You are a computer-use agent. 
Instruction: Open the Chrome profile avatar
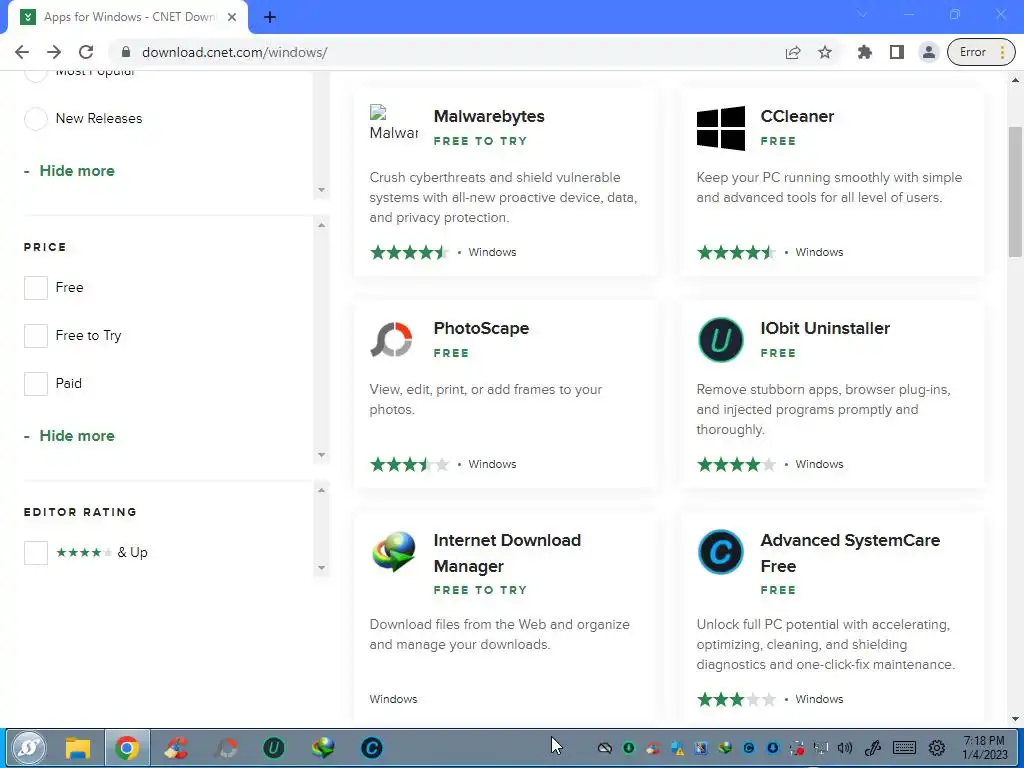pos(928,52)
